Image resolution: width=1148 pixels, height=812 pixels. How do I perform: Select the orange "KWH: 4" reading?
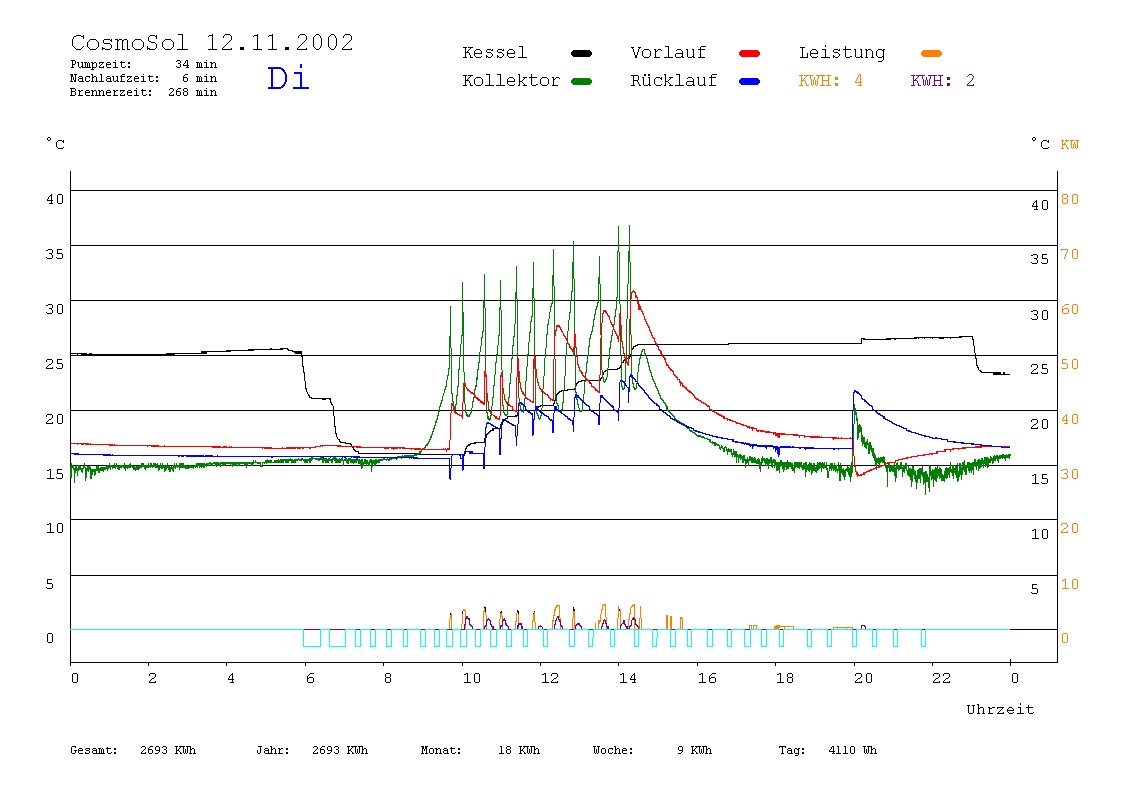click(831, 81)
